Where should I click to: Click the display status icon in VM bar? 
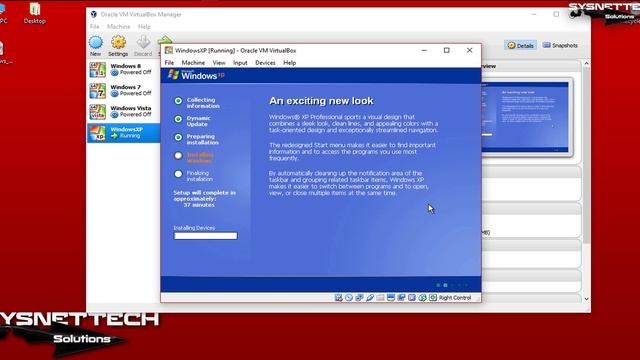pyautogui.click(x=391, y=298)
